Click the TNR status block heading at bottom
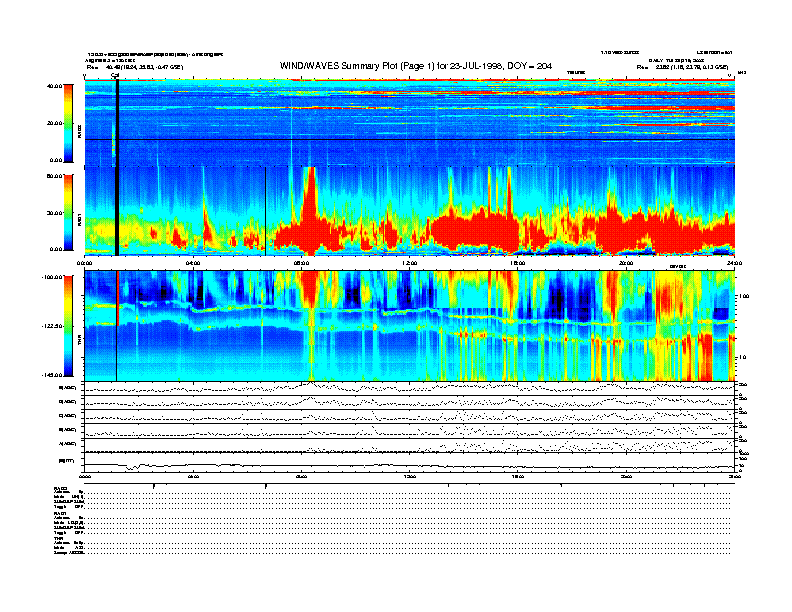This screenshot has width=792, height=612. pos(58,539)
